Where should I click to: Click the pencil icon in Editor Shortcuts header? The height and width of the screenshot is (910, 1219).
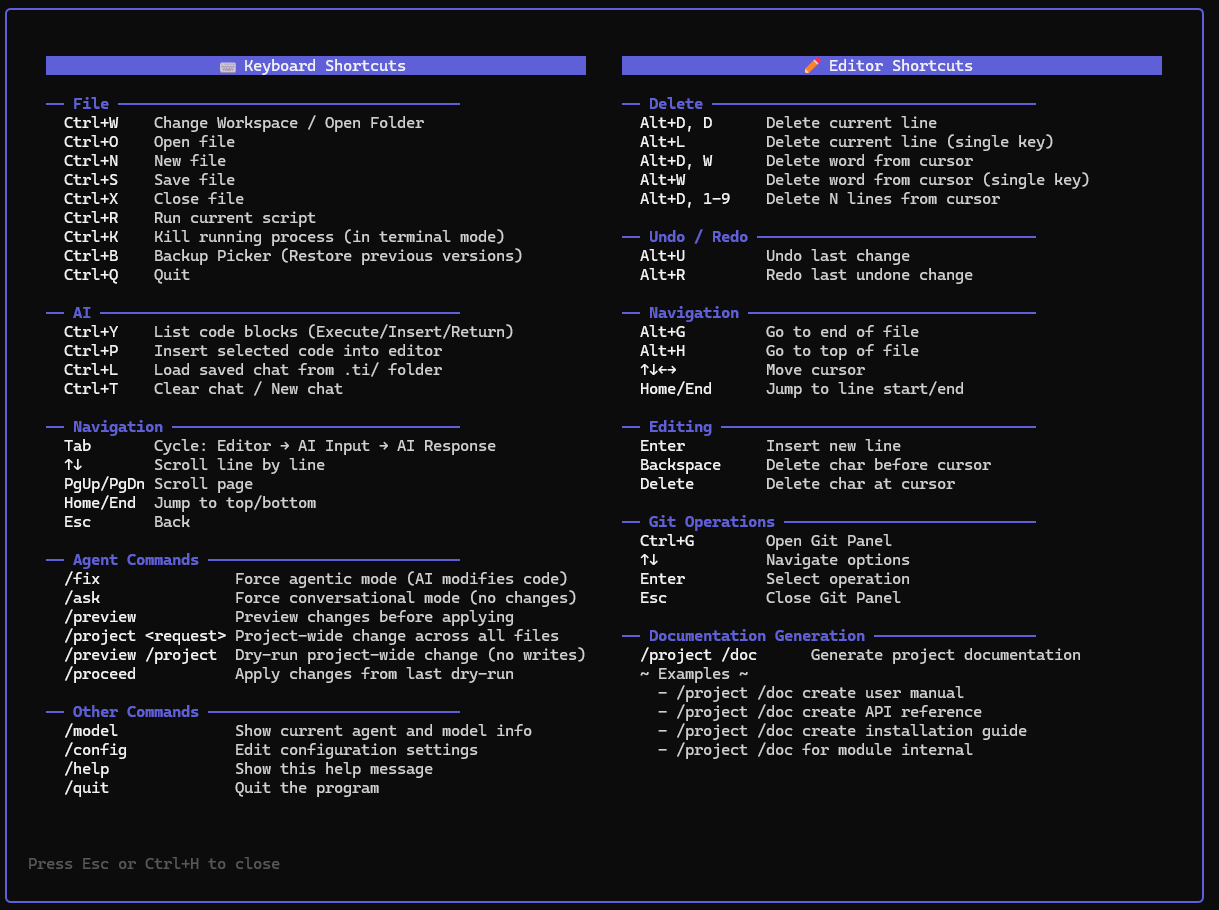pos(811,65)
